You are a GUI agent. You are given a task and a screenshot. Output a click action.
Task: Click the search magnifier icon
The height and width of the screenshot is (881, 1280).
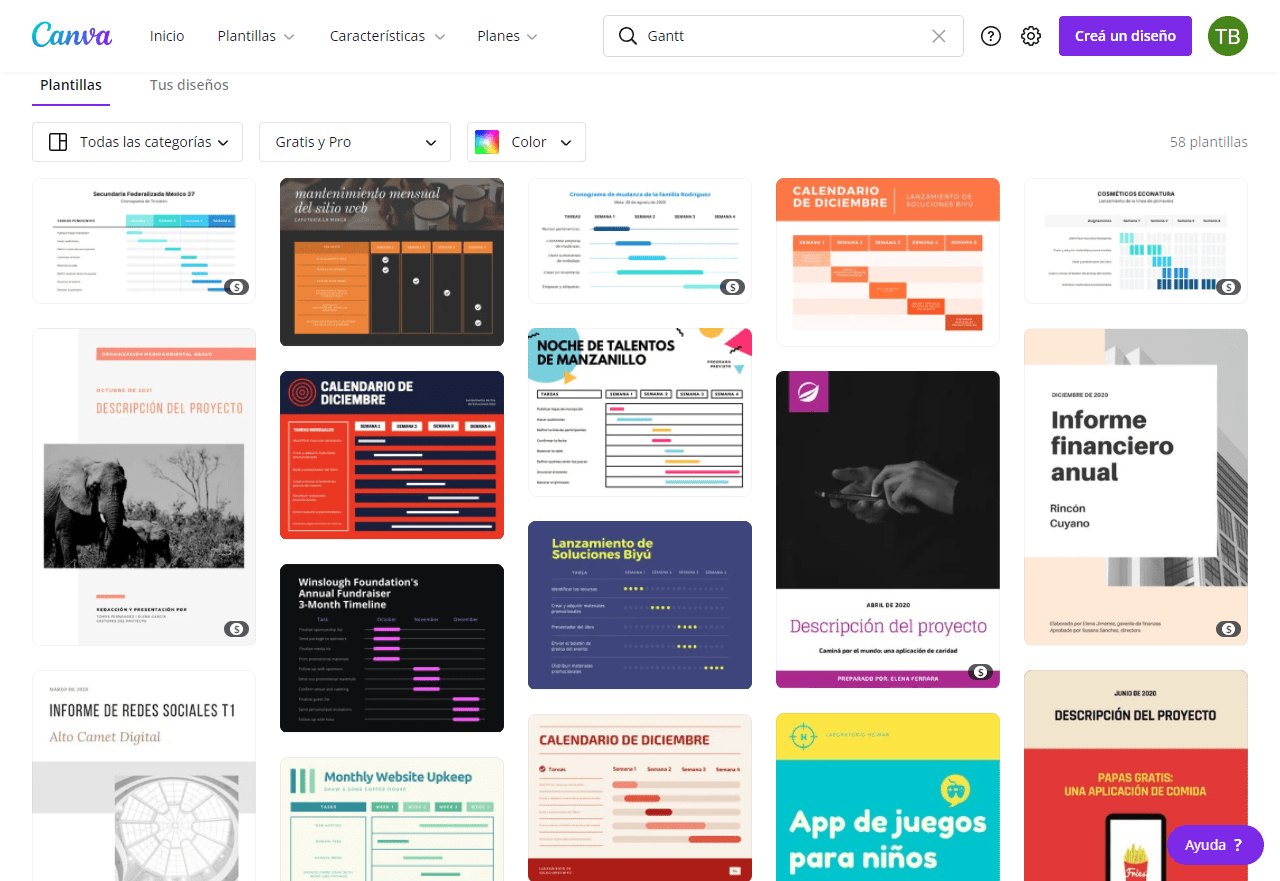point(626,35)
